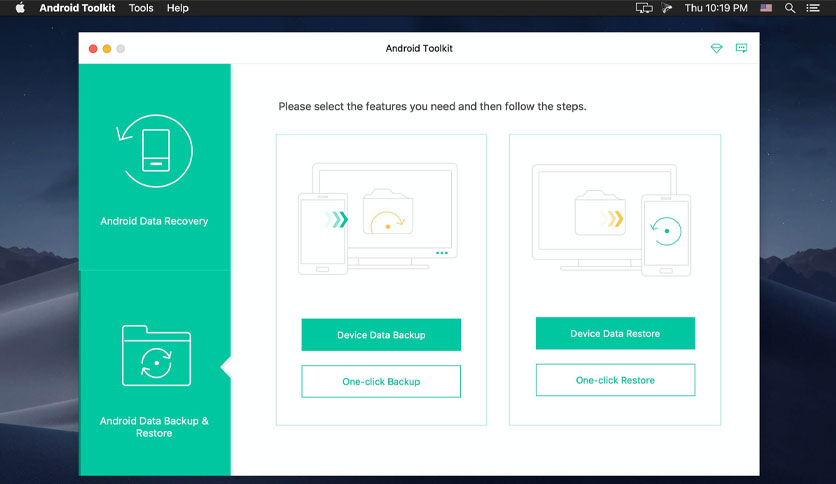Click the red close window button
This screenshot has height=484, width=836.
(x=93, y=49)
